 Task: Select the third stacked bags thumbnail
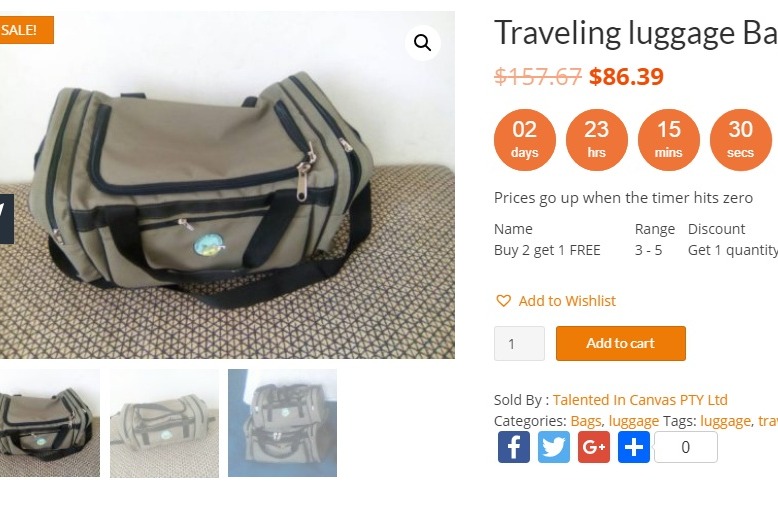[282, 423]
